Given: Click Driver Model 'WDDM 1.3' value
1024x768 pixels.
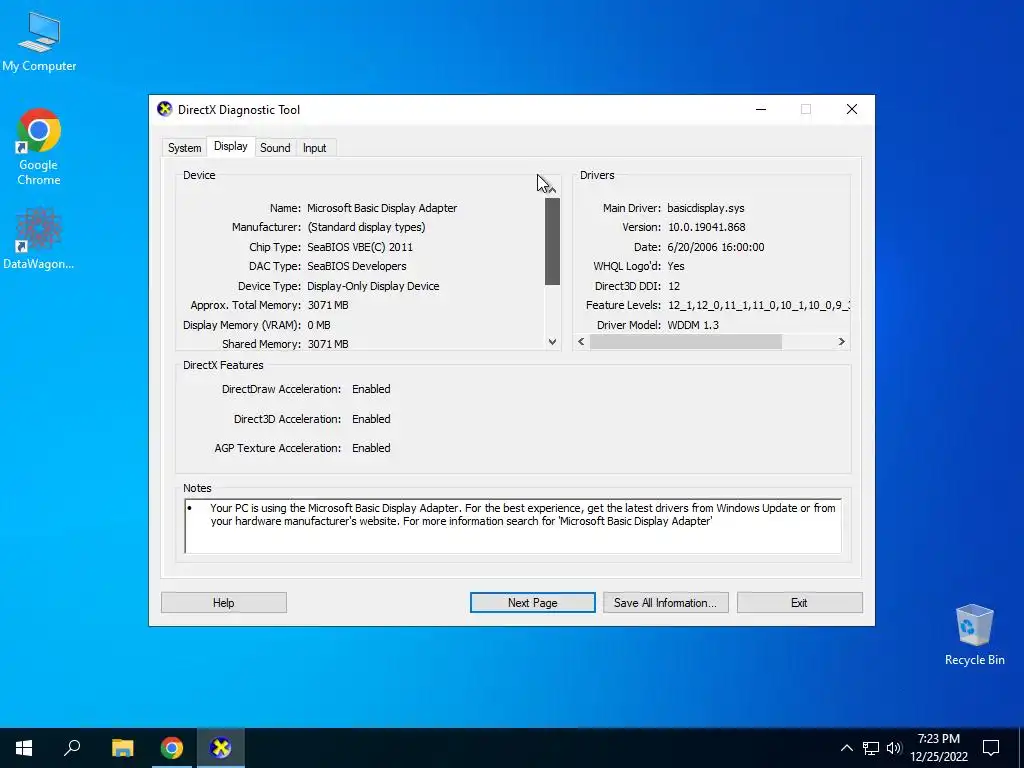Looking at the screenshot, I should tap(692, 325).
